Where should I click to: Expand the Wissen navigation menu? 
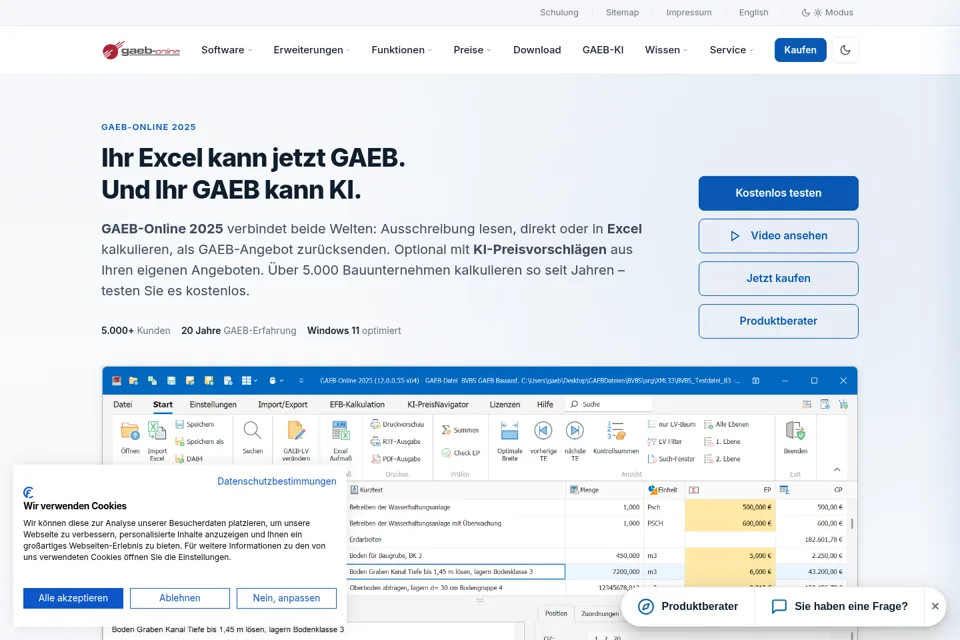tap(666, 50)
